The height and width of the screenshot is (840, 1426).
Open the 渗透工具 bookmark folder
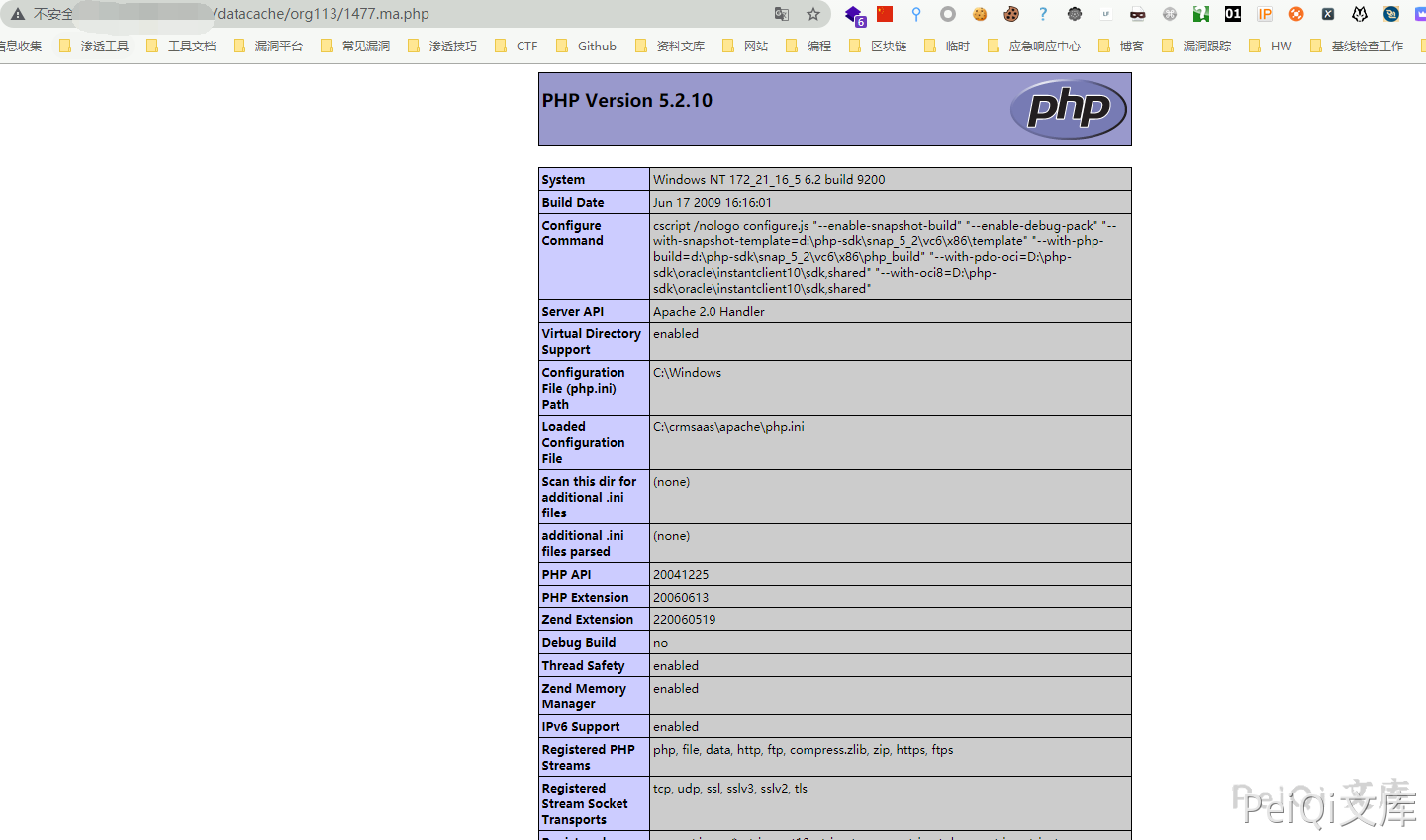coord(94,46)
